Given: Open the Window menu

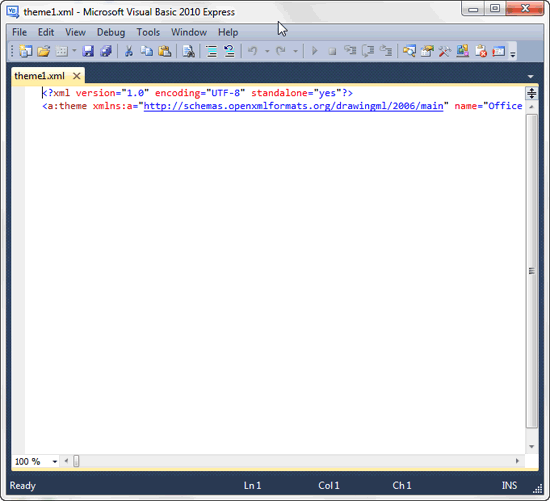Looking at the screenshot, I should pyautogui.click(x=189, y=32).
